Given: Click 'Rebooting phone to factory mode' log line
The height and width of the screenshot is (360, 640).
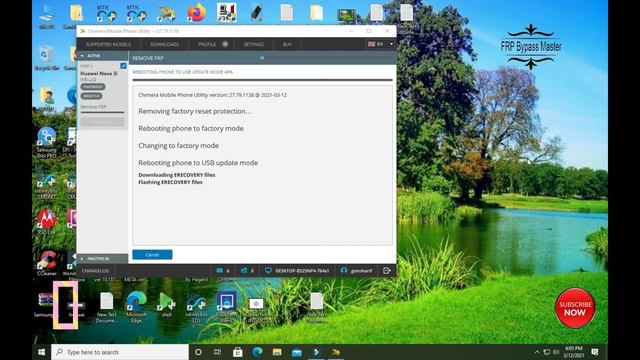Looking at the screenshot, I should click(x=191, y=128).
